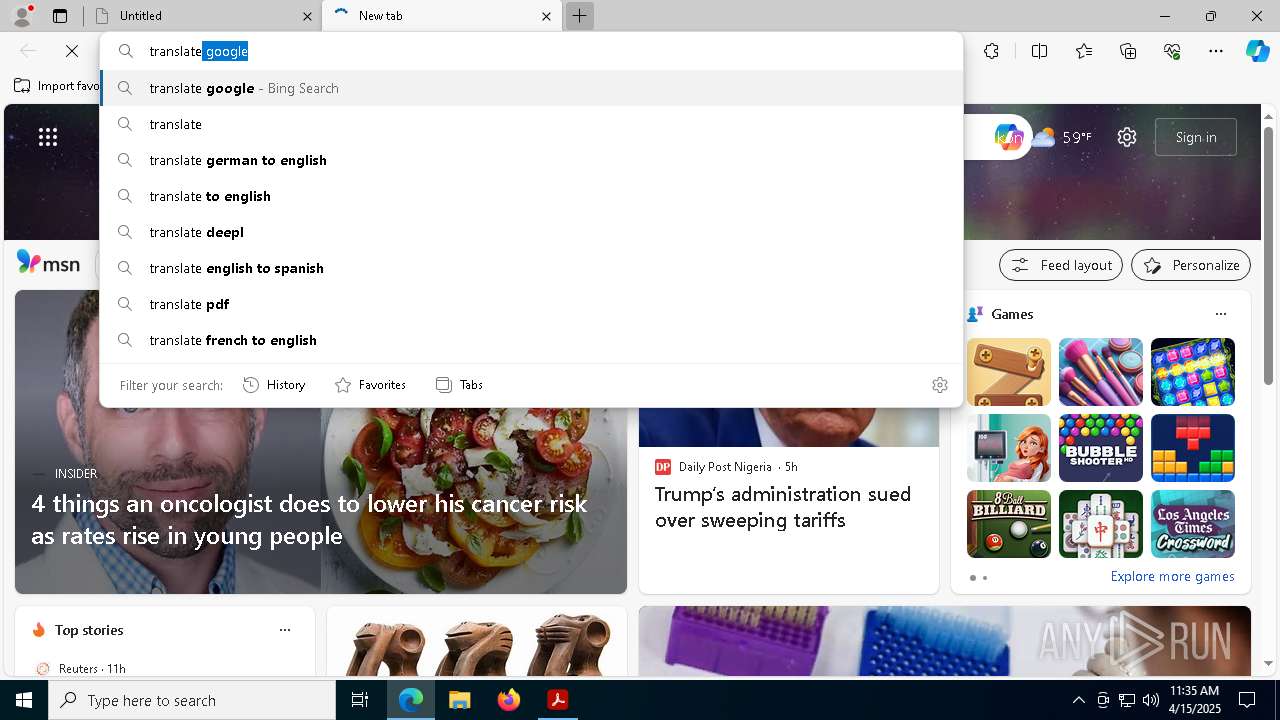Open Task View on taskbar
The width and height of the screenshot is (1280, 720).
[360, 700]
